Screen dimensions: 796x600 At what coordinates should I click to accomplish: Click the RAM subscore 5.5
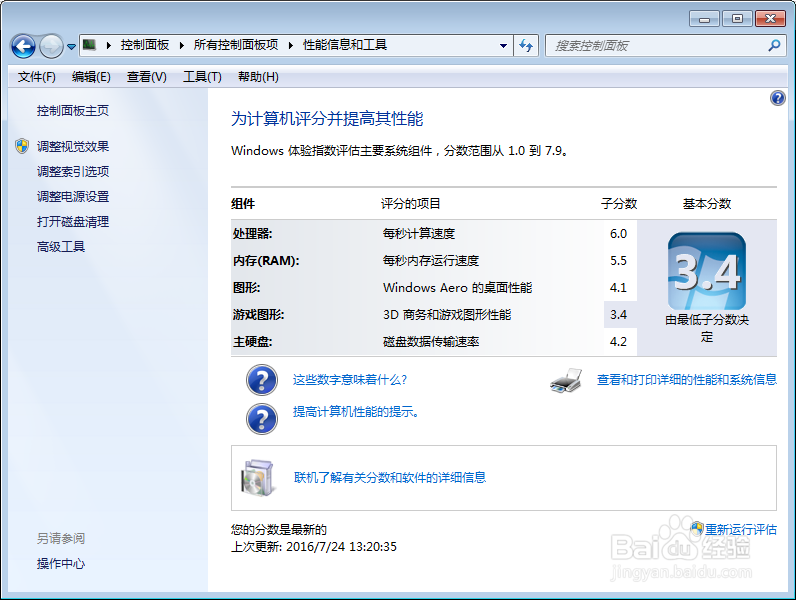pyautogui.click(x=618, y=260)
